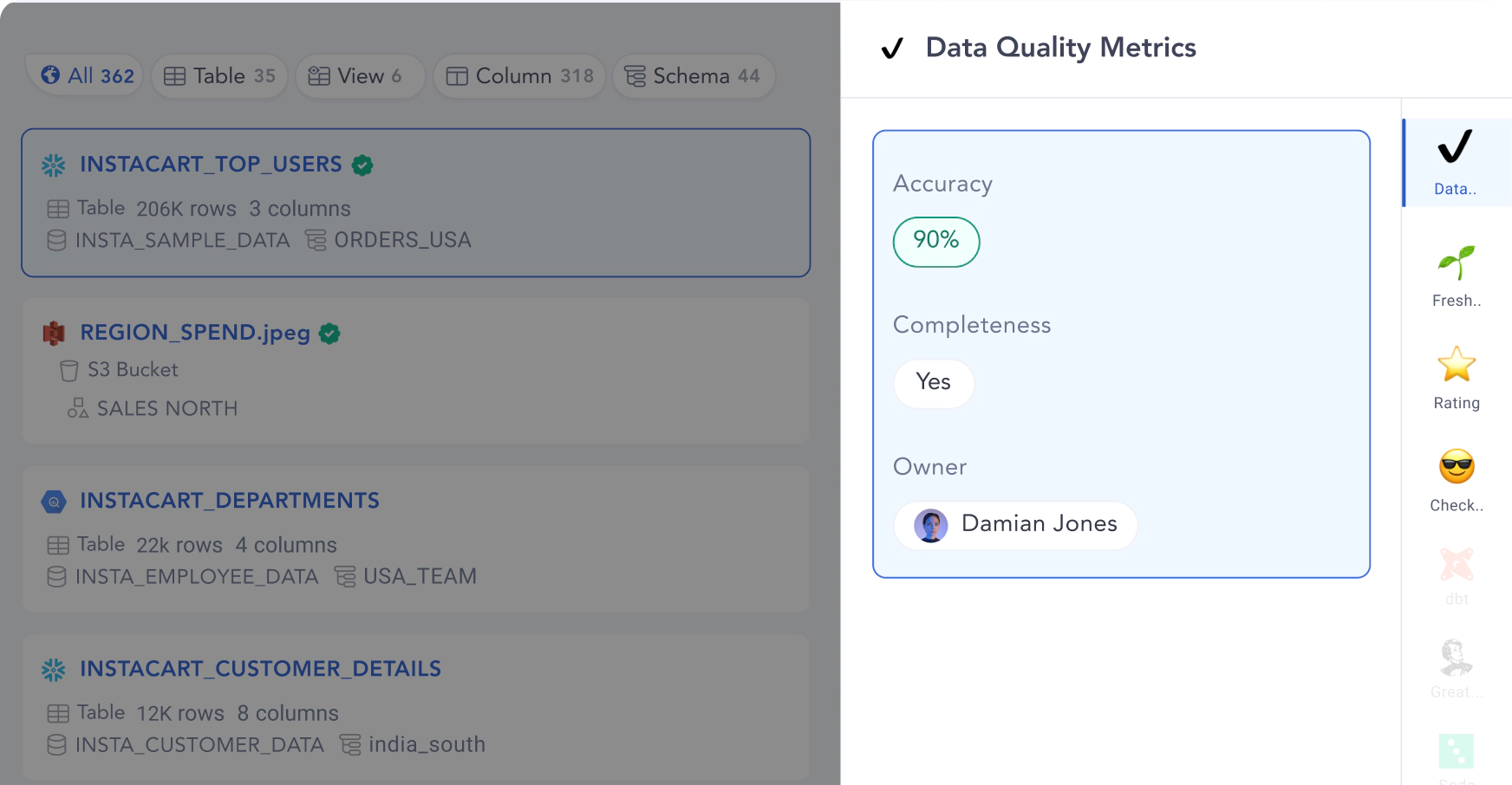Open the Rating star sidebar tab
Screen dimensions: 1512x785
[x=1457, y=378]
